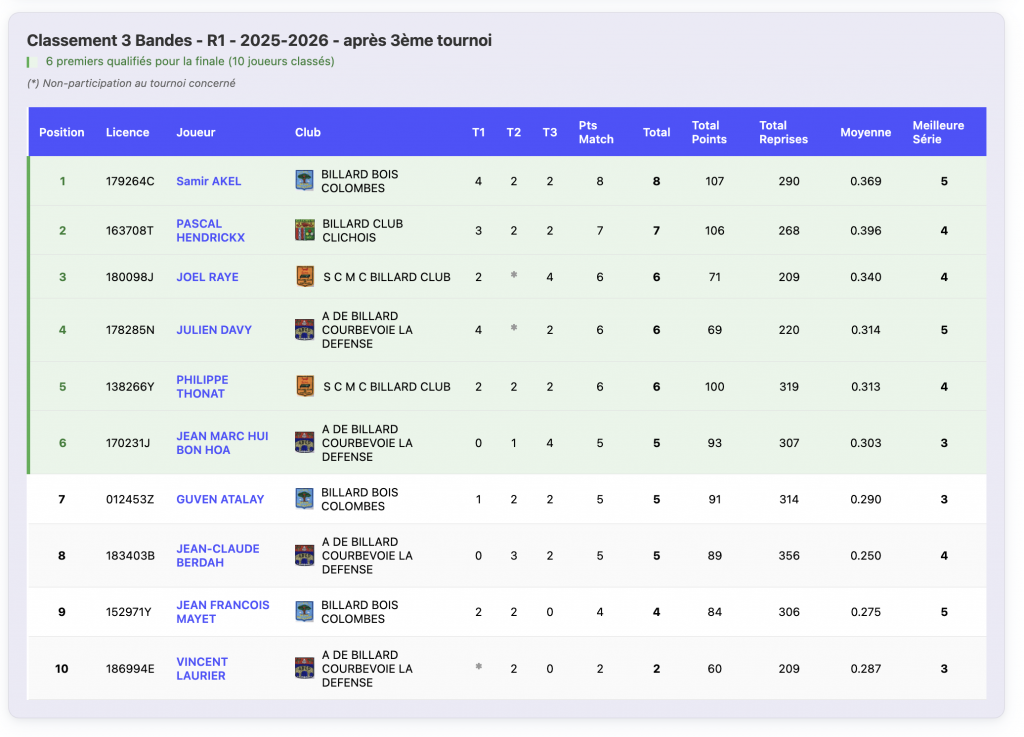Click club logo in PHILIPPE THONAT row

click(x=305, y=387)
